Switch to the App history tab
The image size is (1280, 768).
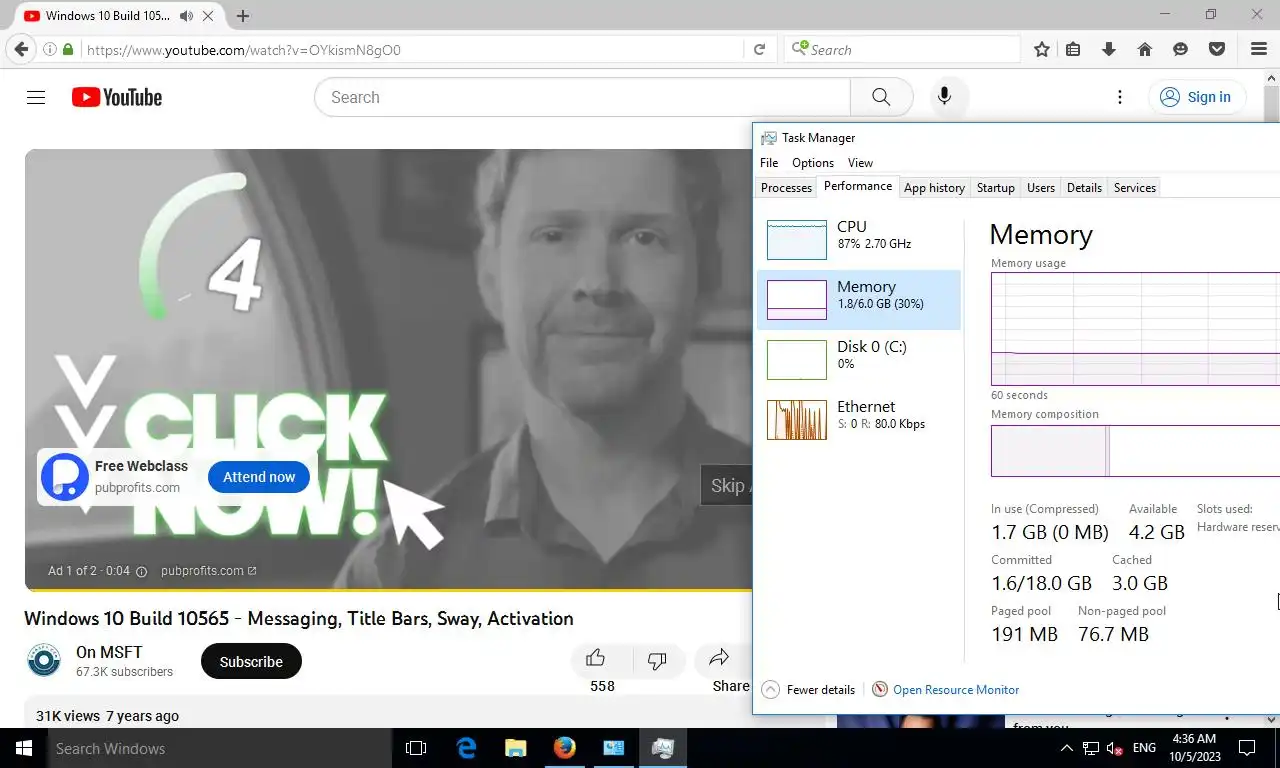[934, 188]
